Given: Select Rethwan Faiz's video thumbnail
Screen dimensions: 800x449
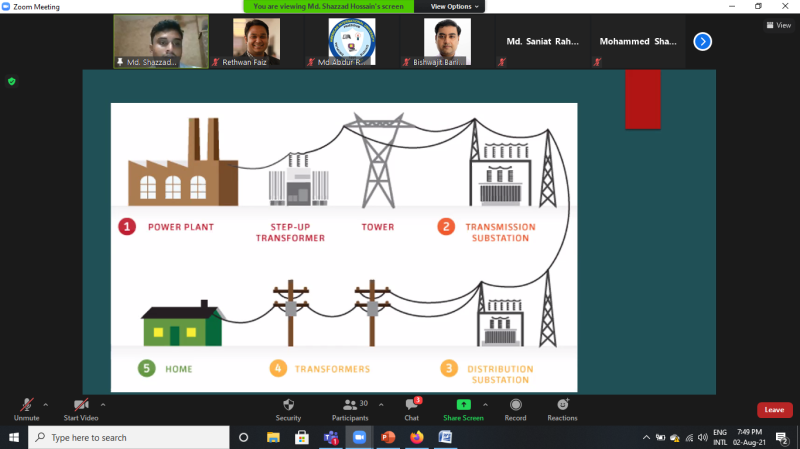Looking at the screenshot, I should (x=257, y=42).
